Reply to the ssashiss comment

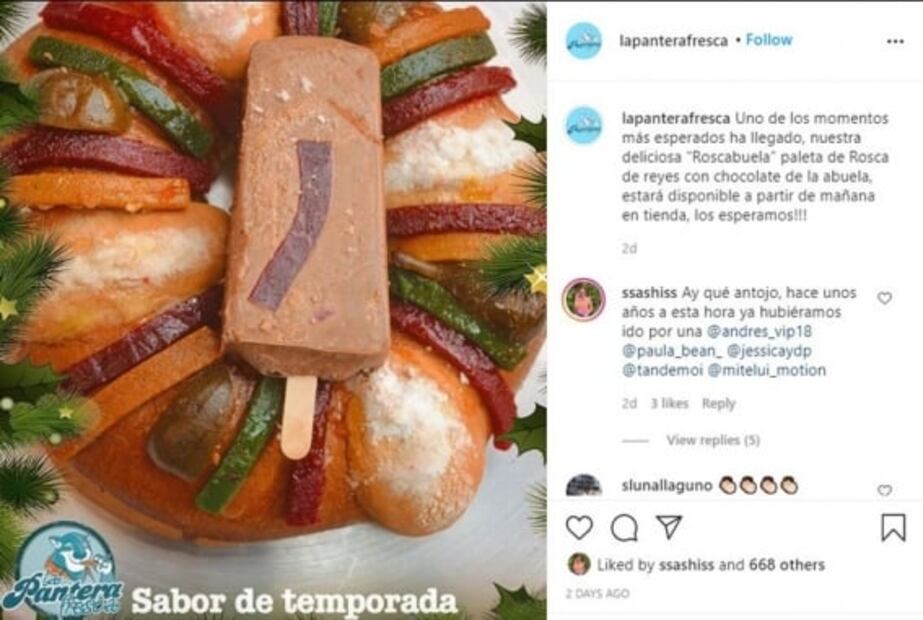click(x=719, y=404)
